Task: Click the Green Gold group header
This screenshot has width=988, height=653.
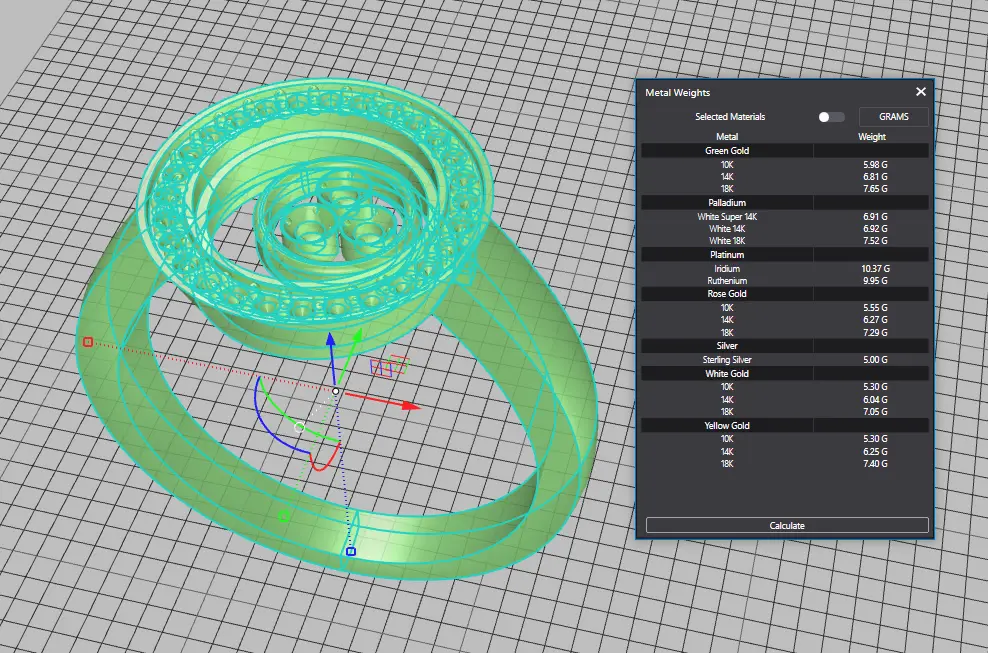Action: click(727, 151)
